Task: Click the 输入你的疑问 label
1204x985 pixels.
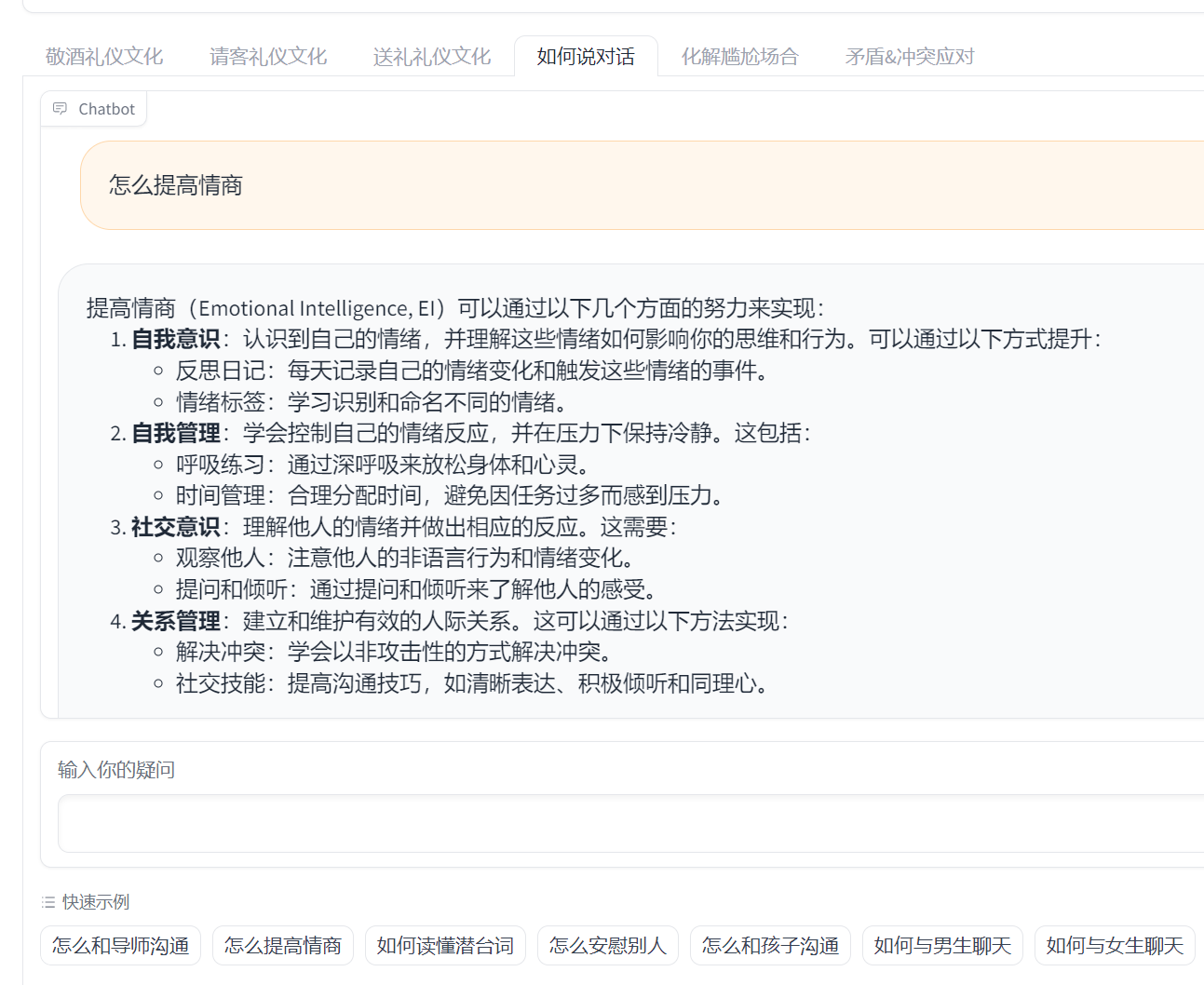Action: pos(116,770)
